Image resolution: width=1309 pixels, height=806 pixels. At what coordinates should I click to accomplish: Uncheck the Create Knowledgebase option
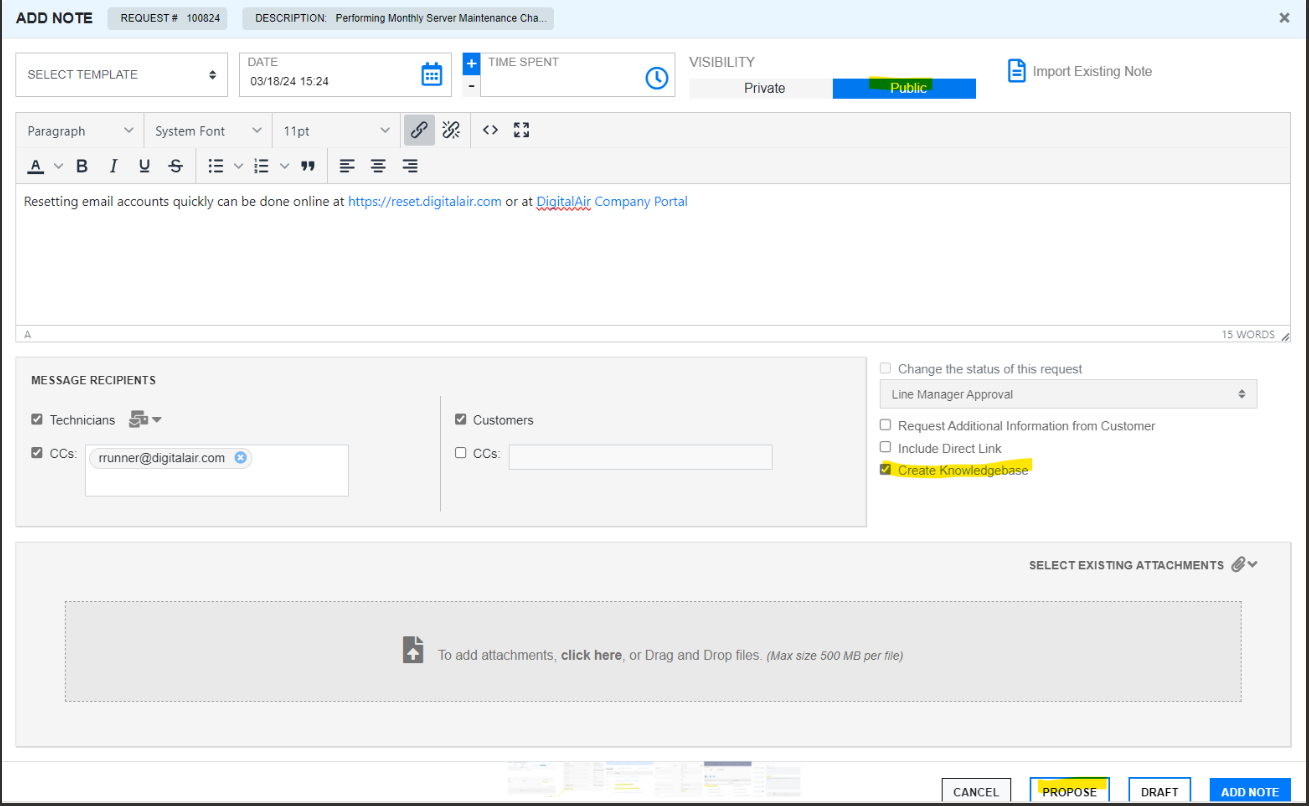point(885,468)
